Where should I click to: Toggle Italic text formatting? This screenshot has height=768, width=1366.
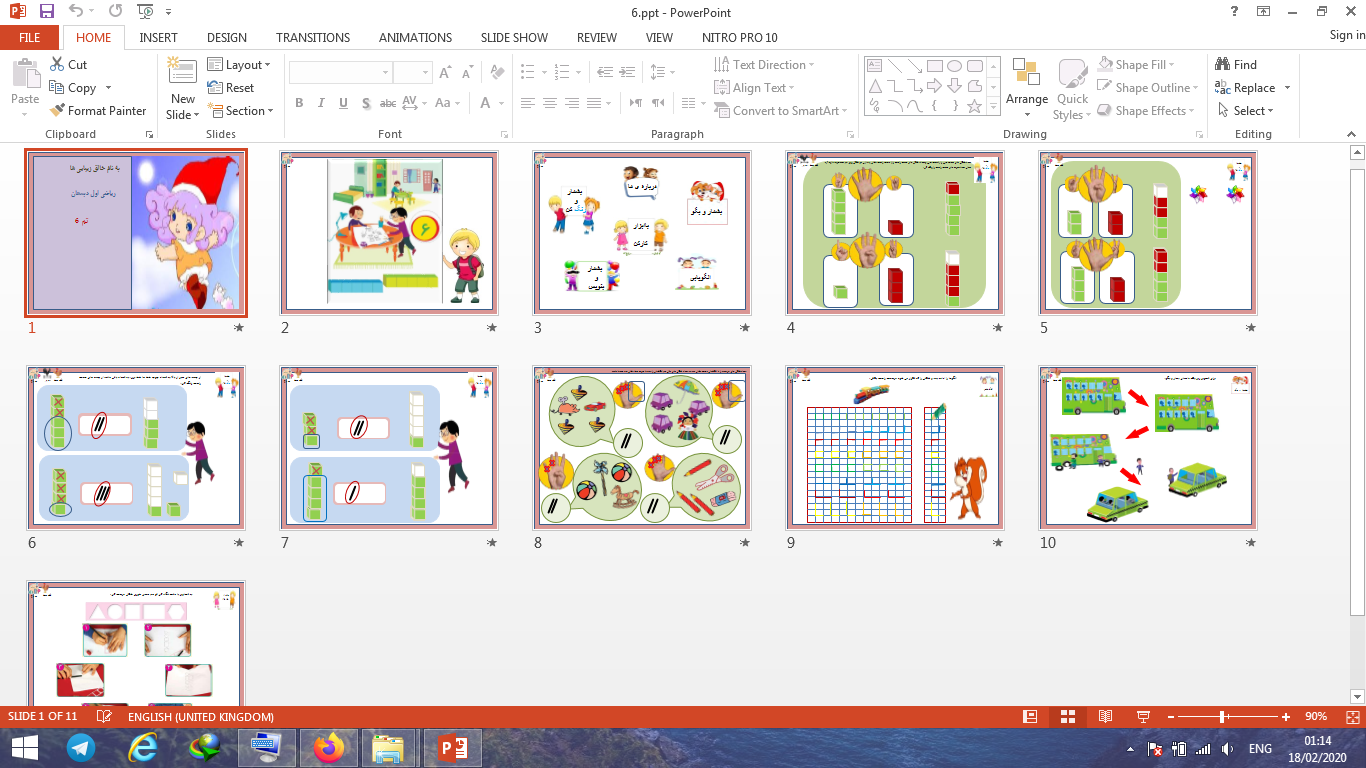[321, 103]
